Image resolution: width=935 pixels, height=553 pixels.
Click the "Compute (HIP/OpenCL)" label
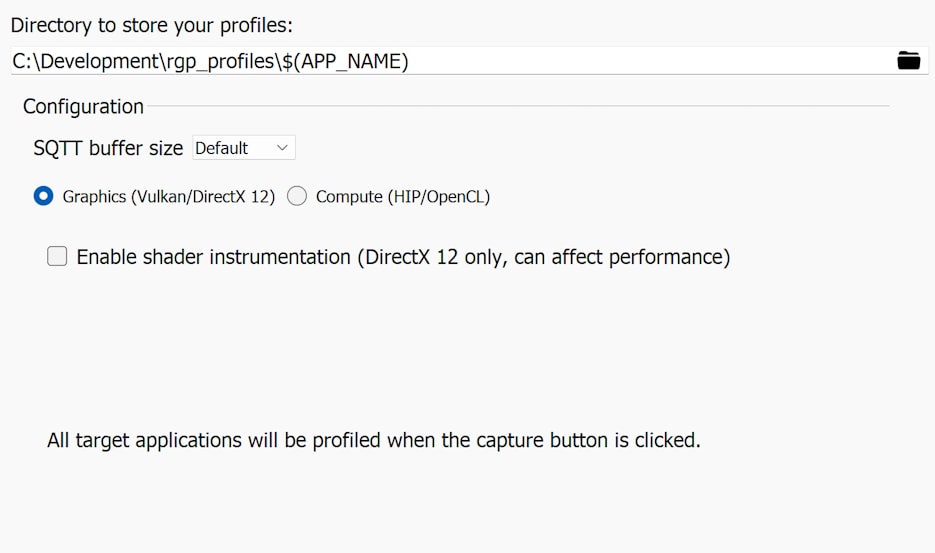(x=402, y=197)
